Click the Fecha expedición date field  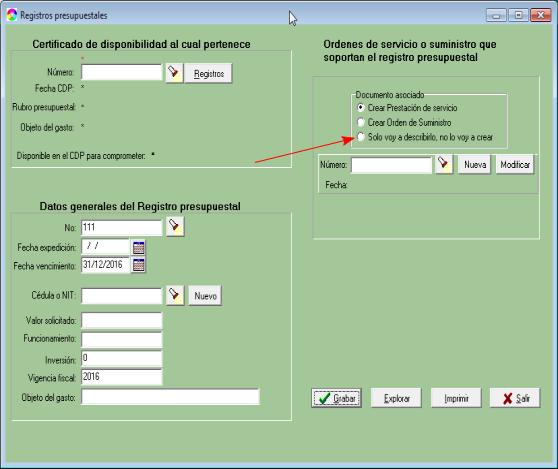(x=105, y=247)
